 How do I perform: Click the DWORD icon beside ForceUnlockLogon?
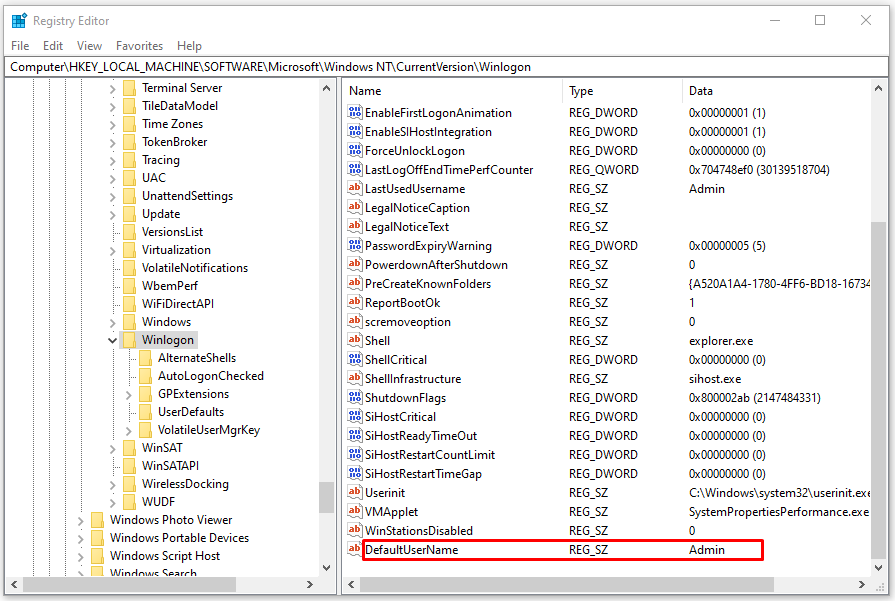354,150
